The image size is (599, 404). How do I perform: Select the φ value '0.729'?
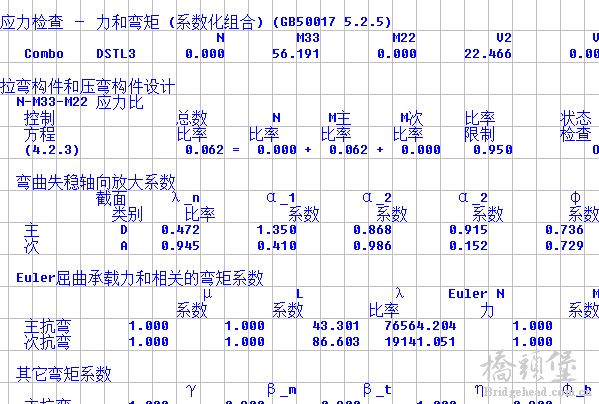click(x=564, y=246)
